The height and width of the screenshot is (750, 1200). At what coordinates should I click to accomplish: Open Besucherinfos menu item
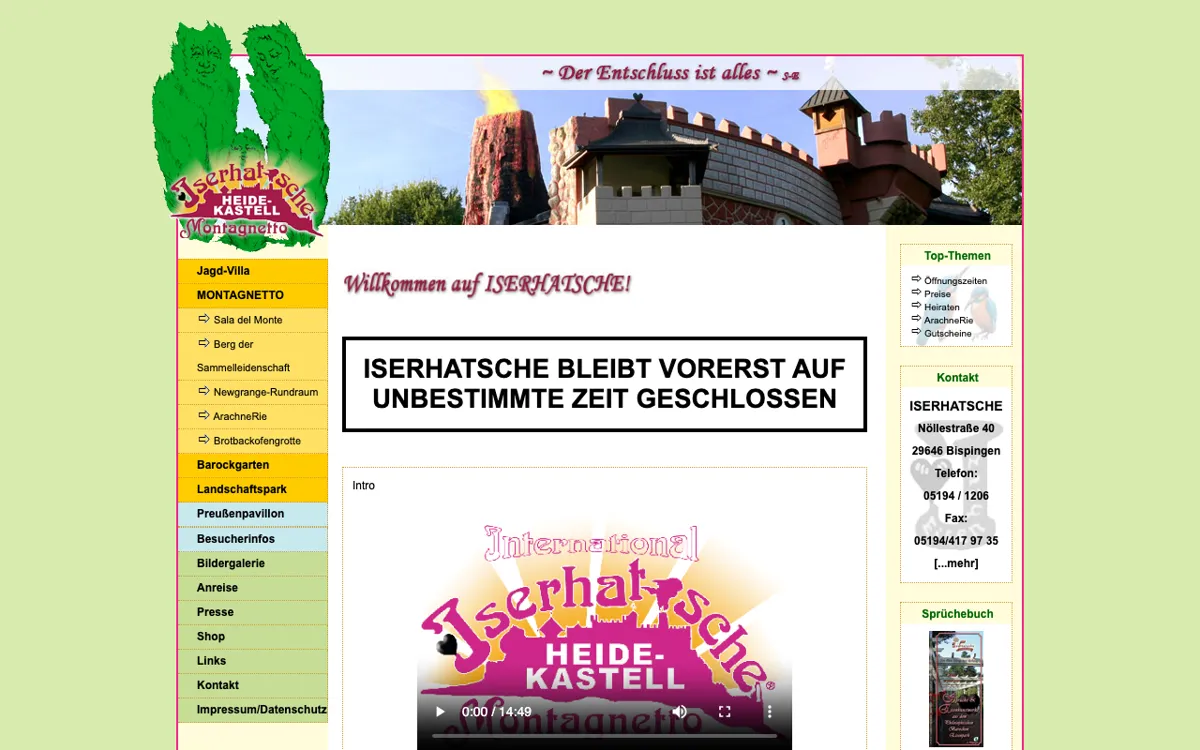pos(252,539)
